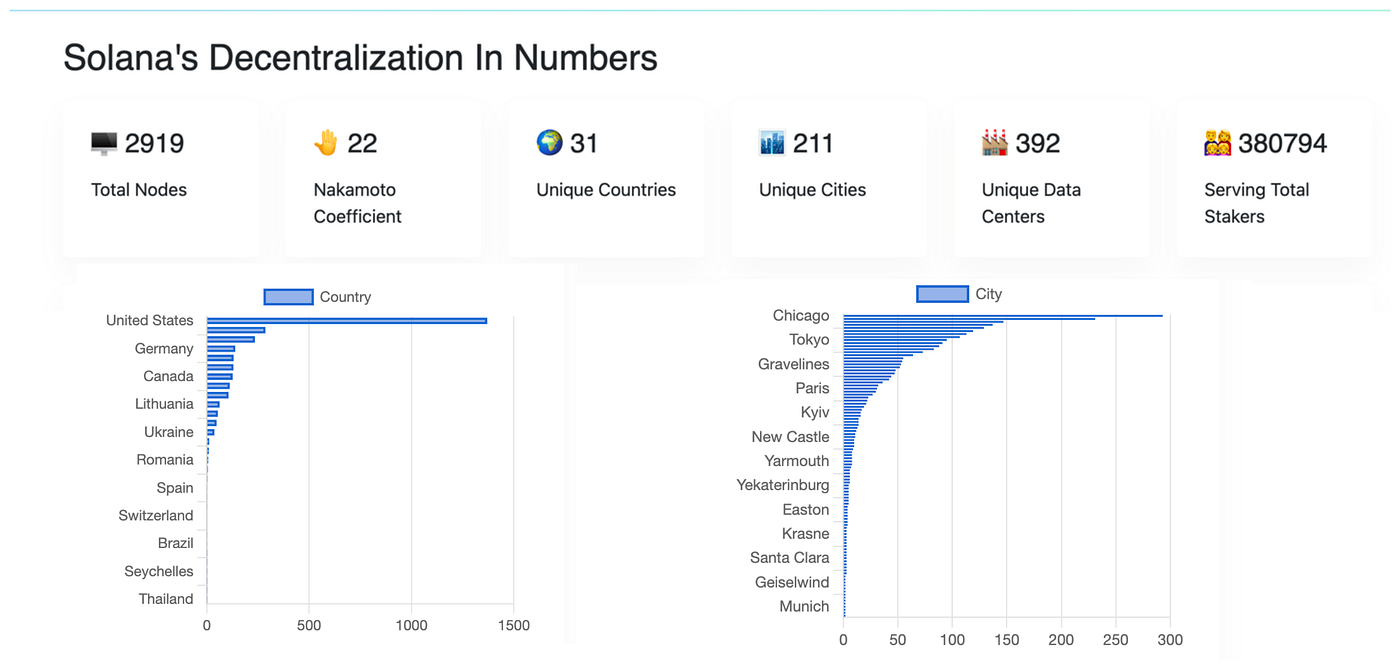Click the computer monitor icon beside 2919
The height and width of the screenshot is (669, 1400).
pyautogui.click(x=104, y=144)
